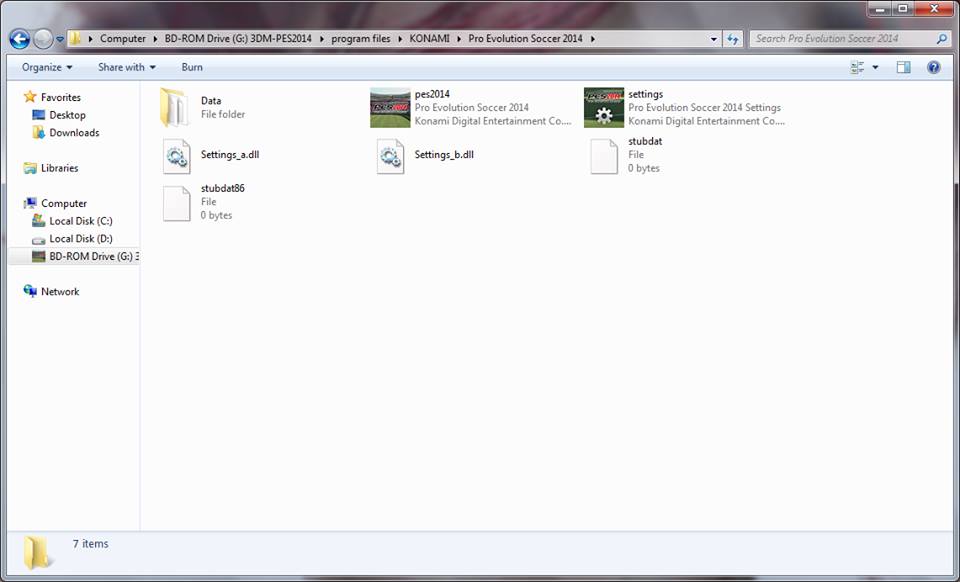Click the stubdat file name text
The width and height of the screenshot is (960, 582).
pos(645,141)
